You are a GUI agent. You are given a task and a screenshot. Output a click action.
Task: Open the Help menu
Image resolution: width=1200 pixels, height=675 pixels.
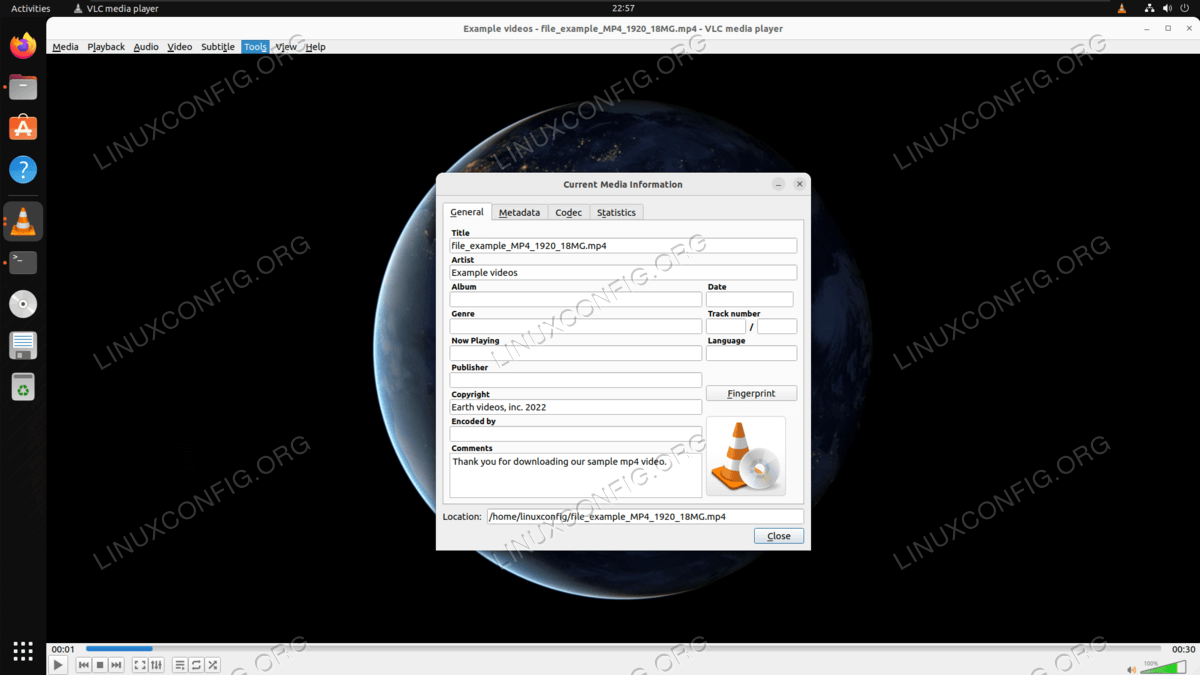[316, 47]
